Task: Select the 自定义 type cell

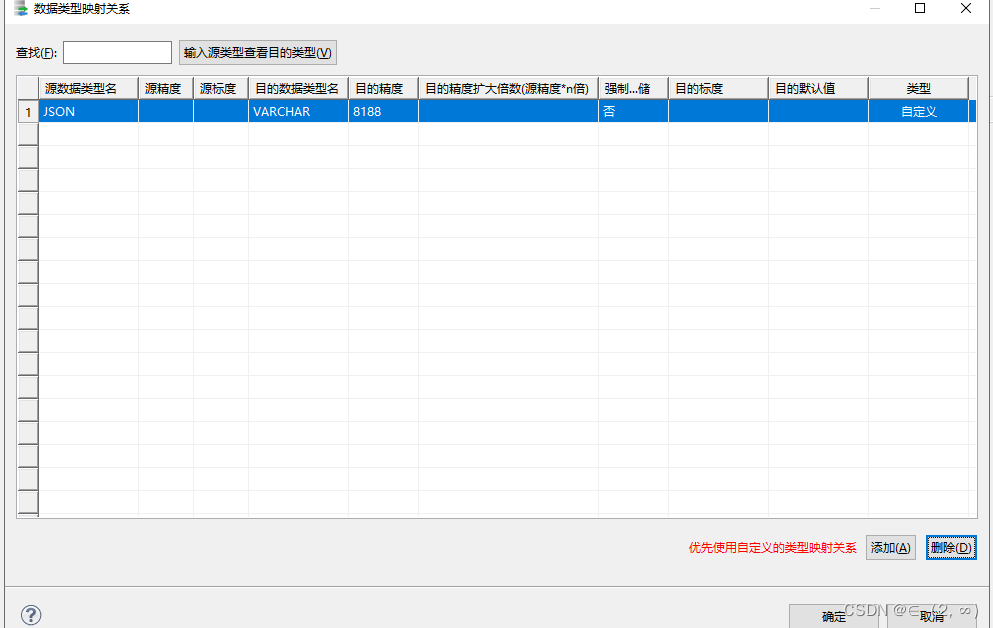Action: pos(919,111)
